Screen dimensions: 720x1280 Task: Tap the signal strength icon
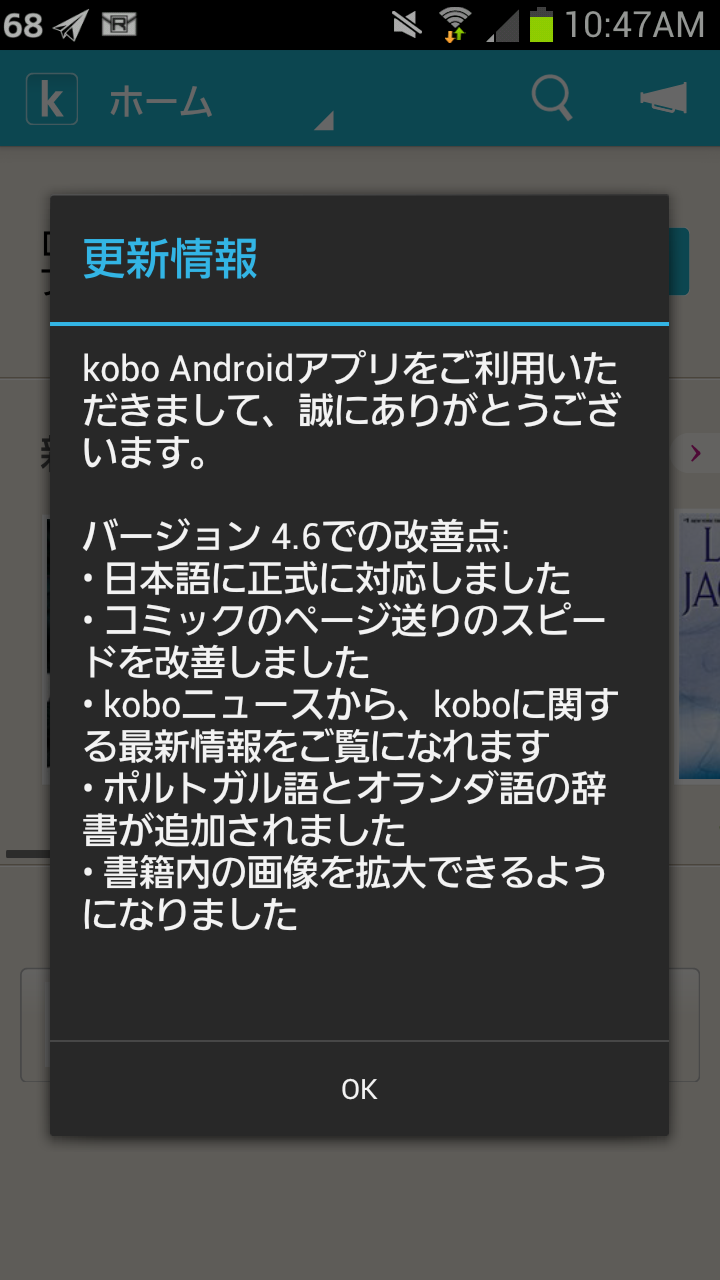pyautogui.click(x=503, y=25)
